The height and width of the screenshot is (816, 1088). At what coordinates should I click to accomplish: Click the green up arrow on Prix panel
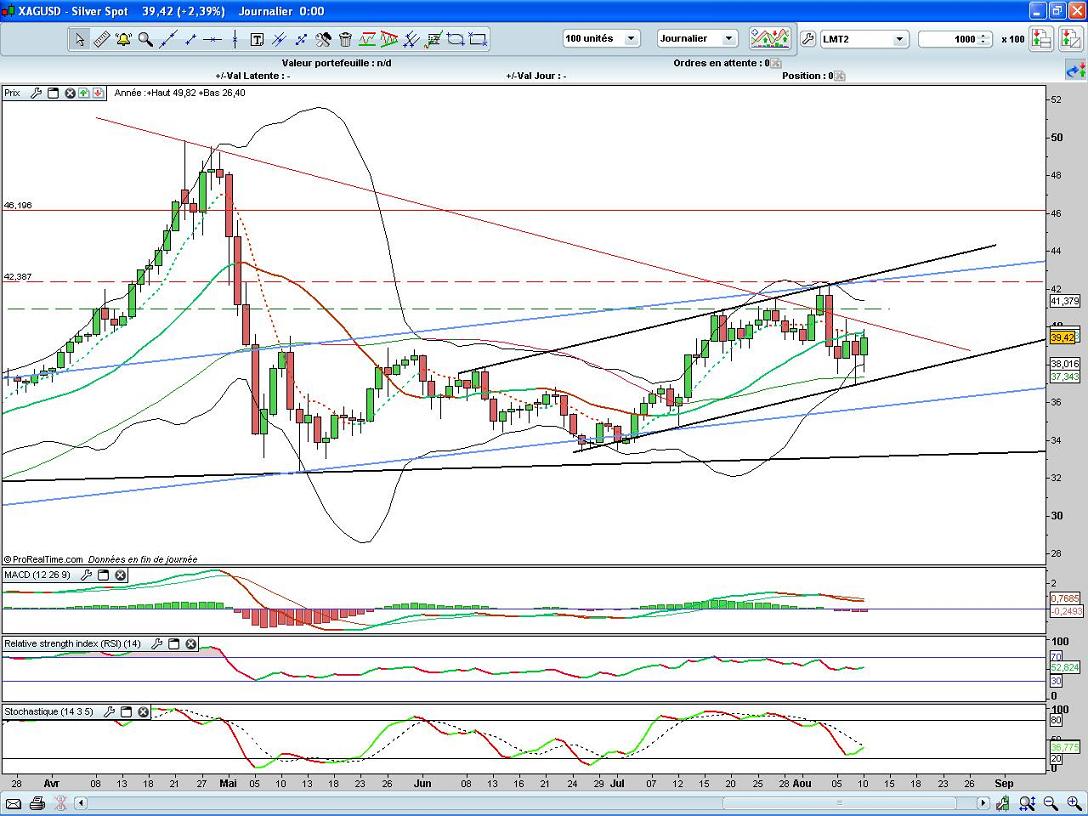(84, 93)
